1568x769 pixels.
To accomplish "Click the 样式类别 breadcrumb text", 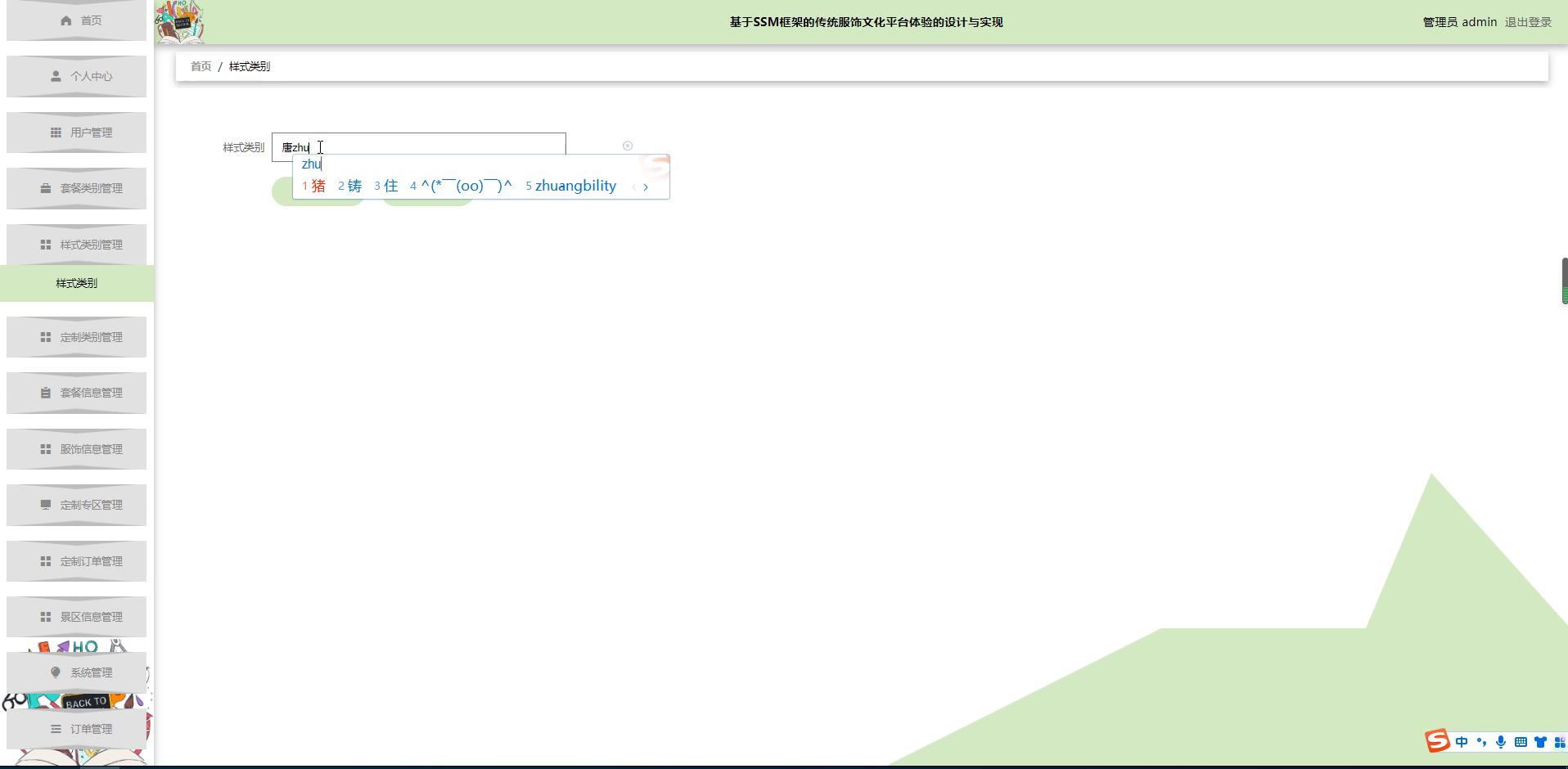I will coord(250,66).
